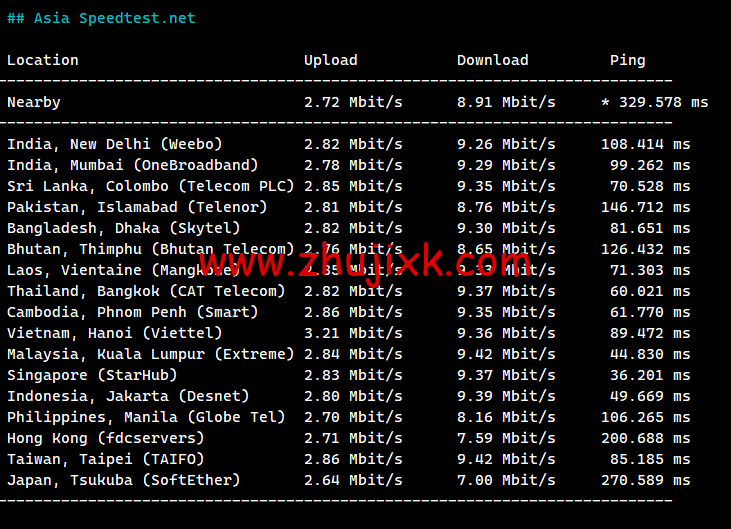Click the Ping column header
Screen dimensions: 731x529
tap(627, 60)
